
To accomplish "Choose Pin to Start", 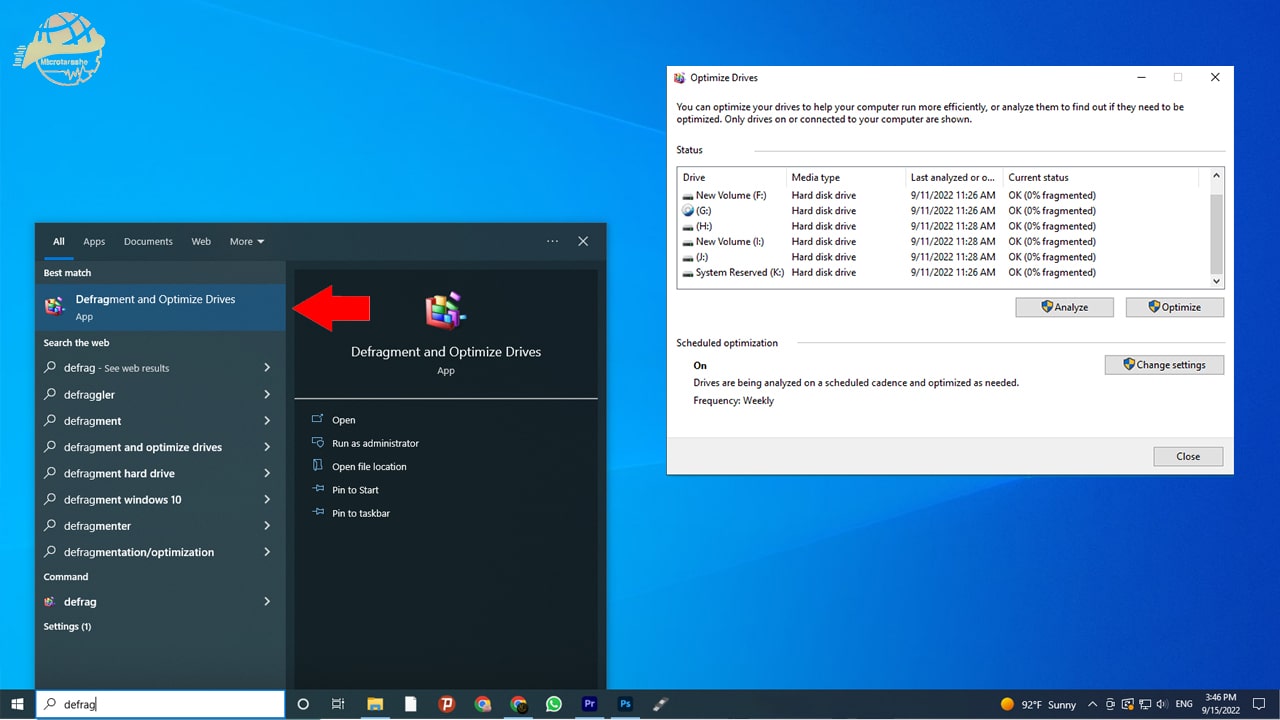I will (x=355, y=490).
